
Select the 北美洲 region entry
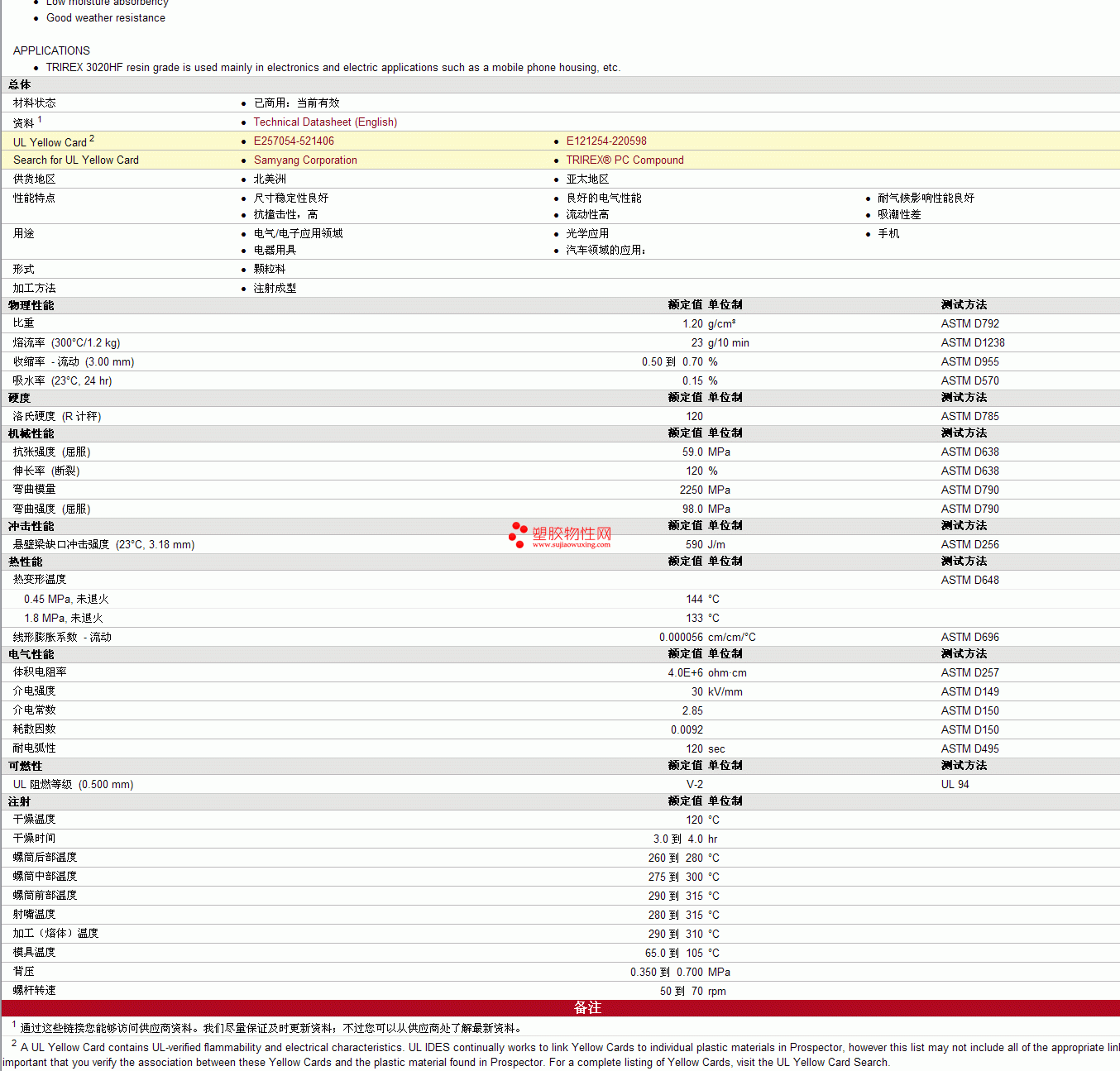[x=270, y=179]
